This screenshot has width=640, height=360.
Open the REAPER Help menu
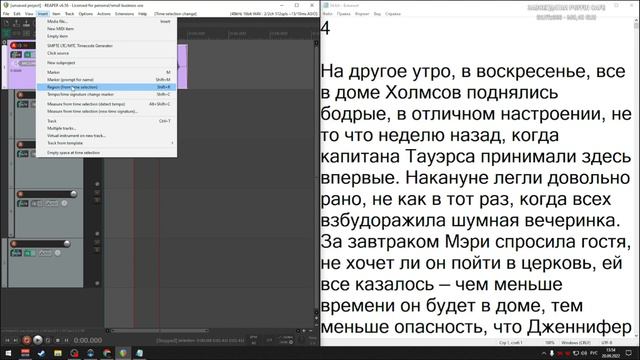click(142, 14)
